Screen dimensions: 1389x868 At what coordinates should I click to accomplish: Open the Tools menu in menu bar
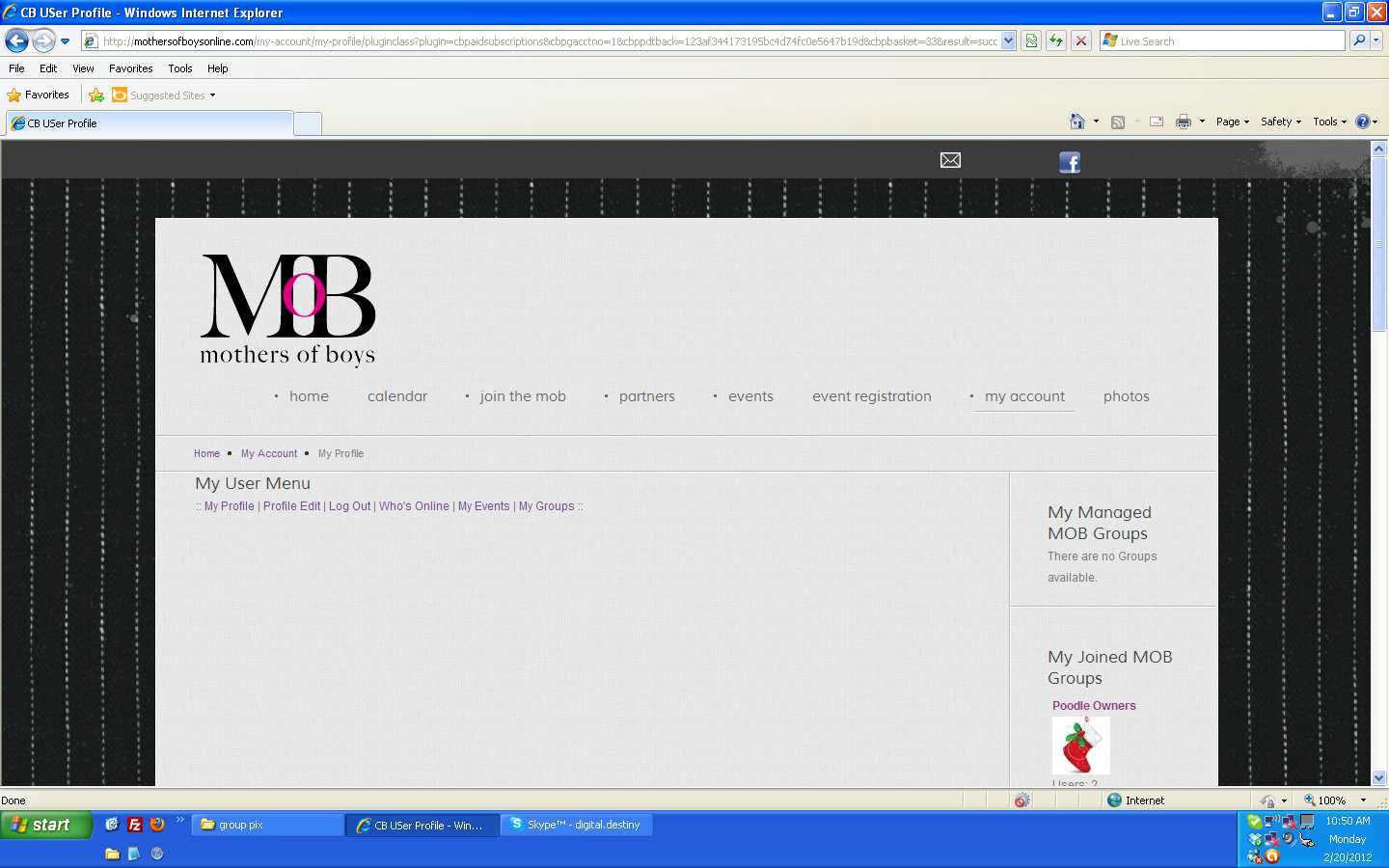point(180,68)
